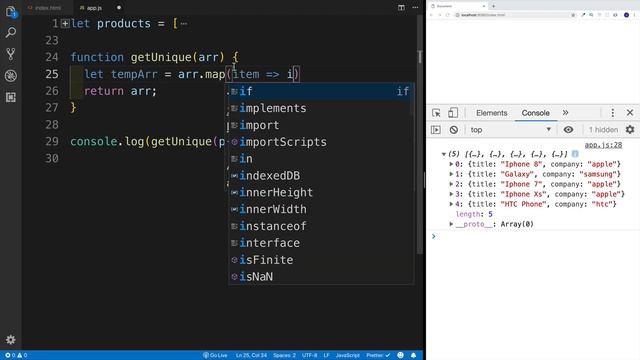Switch to DevTools Elements tab
This screenshot has width=640, height=360.
tap(491, 113)
